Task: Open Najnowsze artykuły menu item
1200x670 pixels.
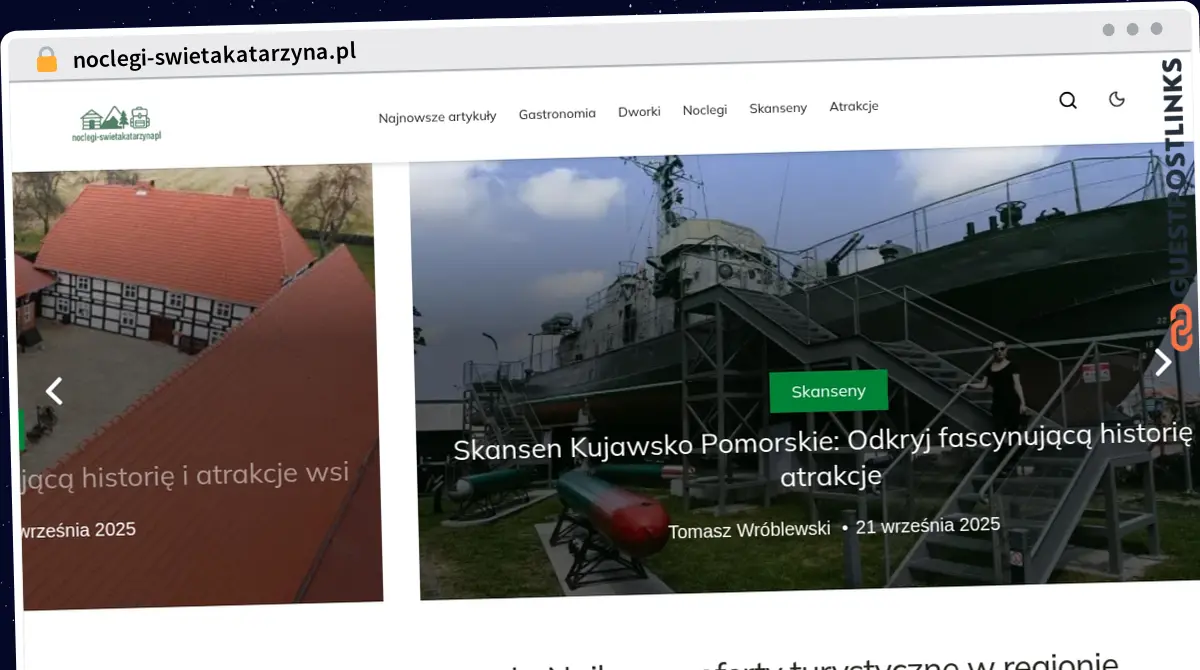Action: (437, 117)
